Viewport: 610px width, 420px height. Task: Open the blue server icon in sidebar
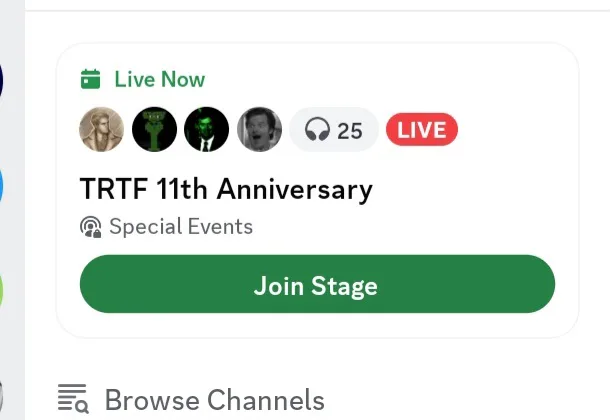coord(2,185)
